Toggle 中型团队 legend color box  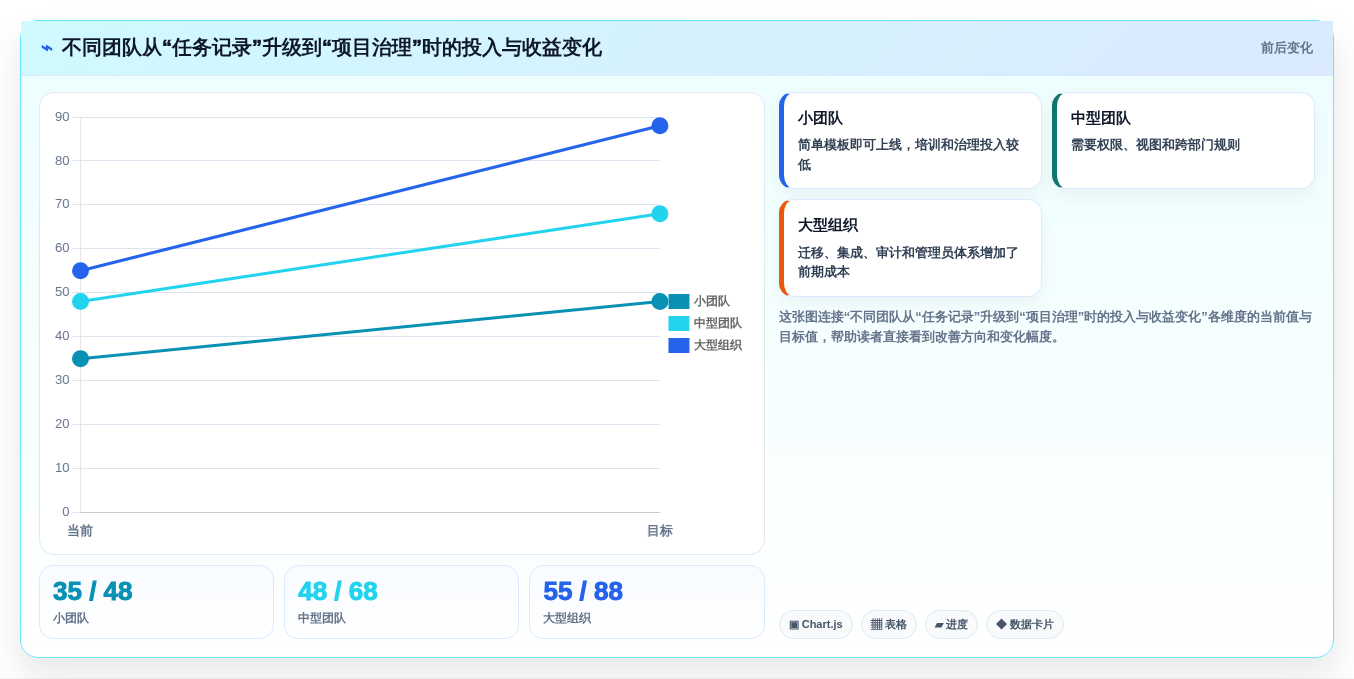click(x=679, y=323)
